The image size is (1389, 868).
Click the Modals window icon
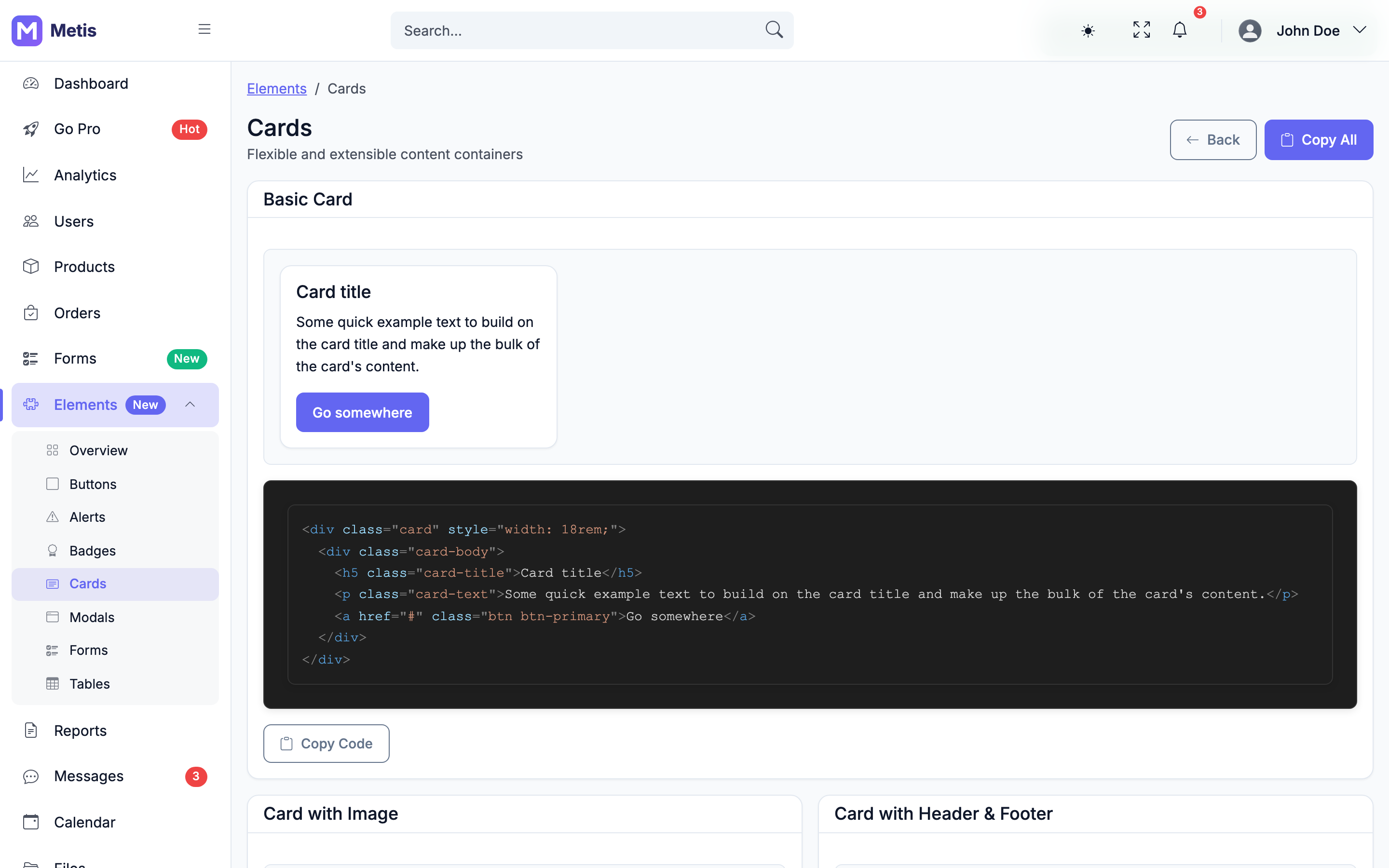click(52, 617)
